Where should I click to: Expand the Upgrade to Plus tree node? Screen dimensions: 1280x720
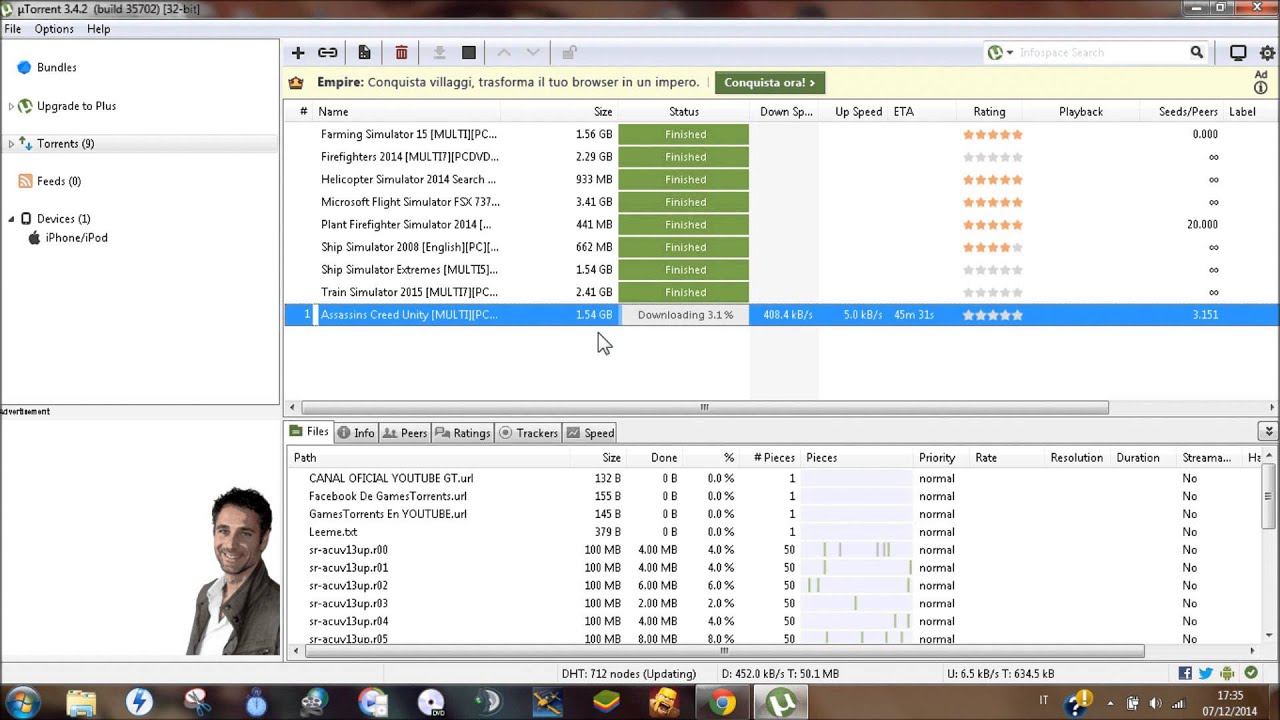(11, 106)
